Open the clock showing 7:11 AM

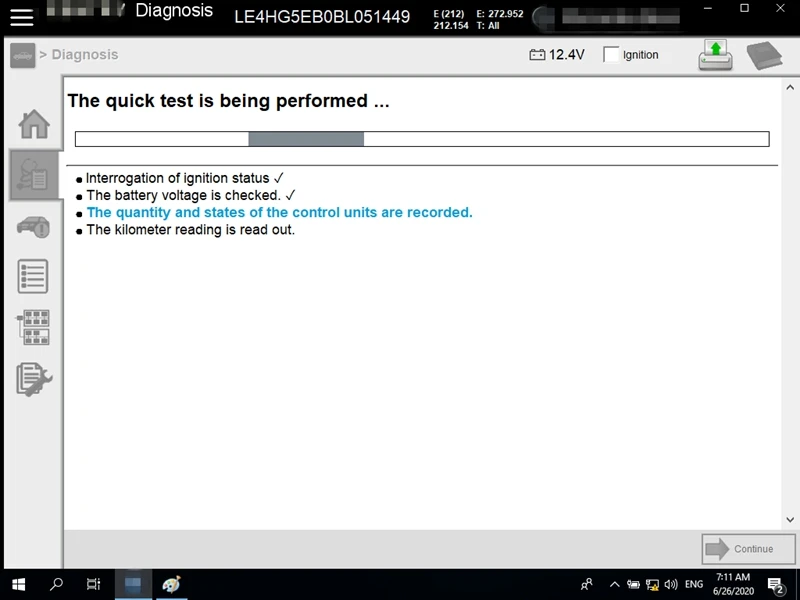(733, 584)
